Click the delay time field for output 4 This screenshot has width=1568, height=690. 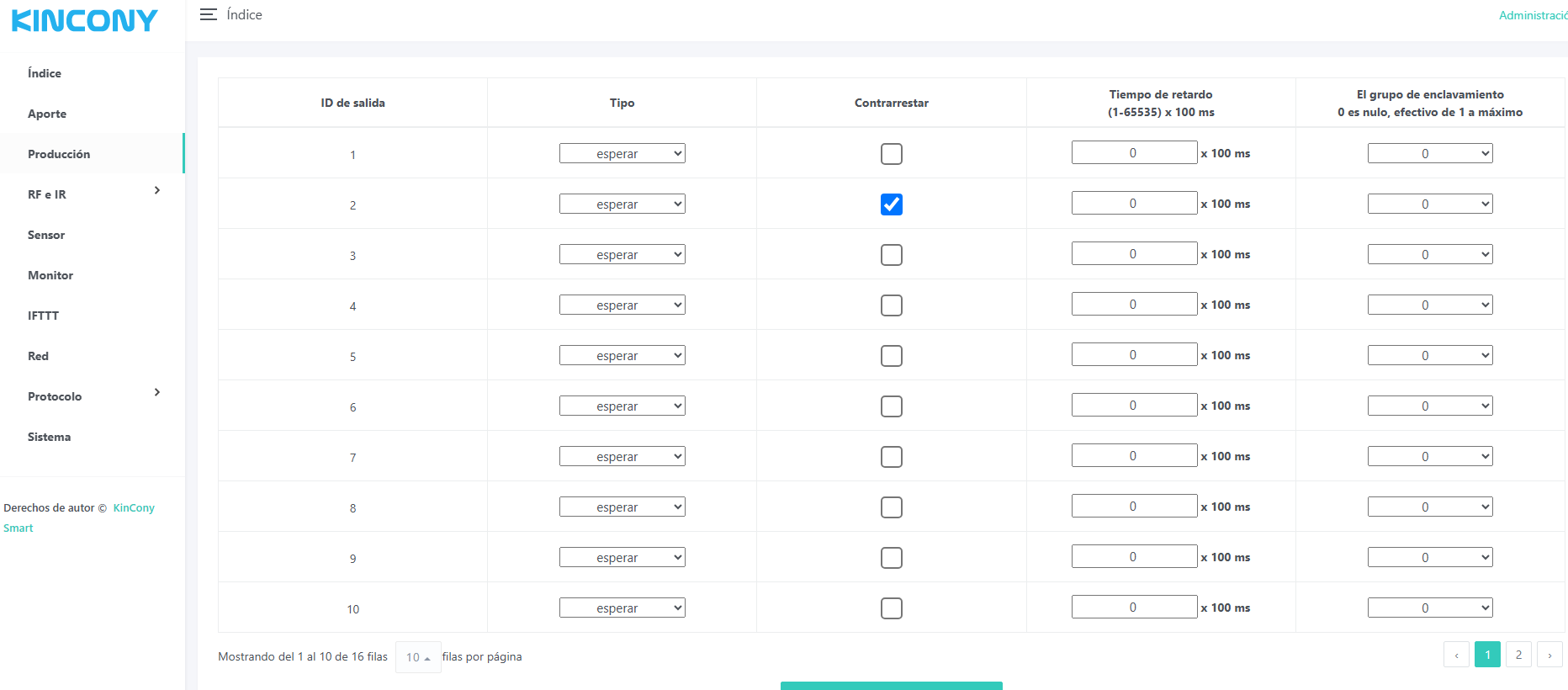(x=1133, y=305)
